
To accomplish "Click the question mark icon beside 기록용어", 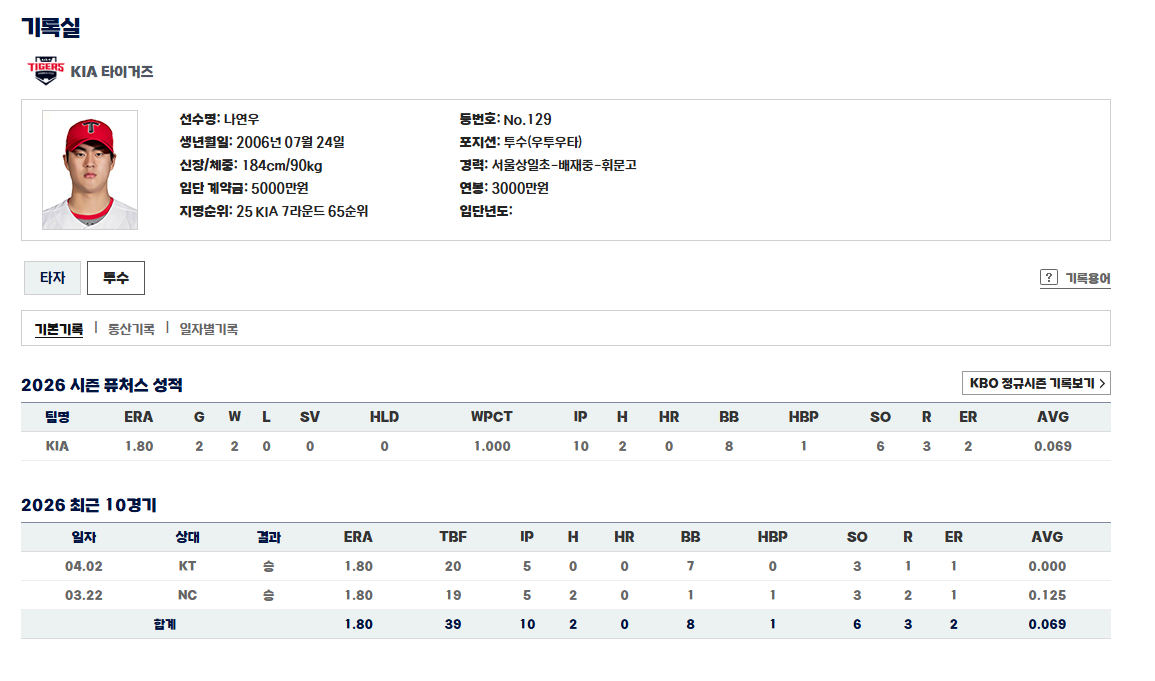I will coord(1049,278).
